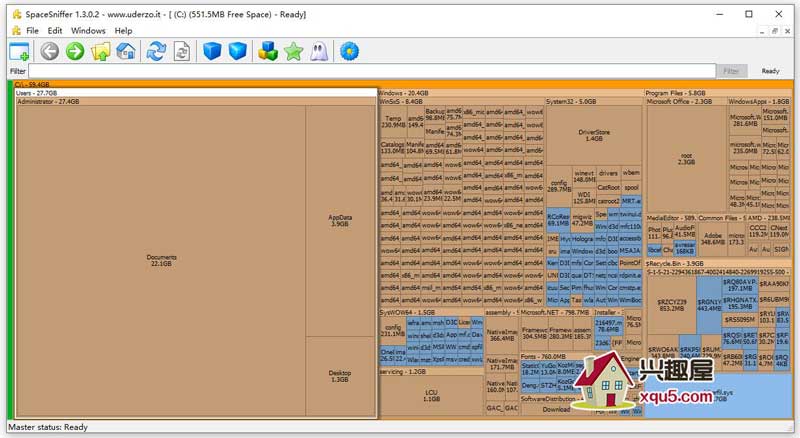Return to the home view
The width and height of the screenshot is (800, 438).
point(126,51)
